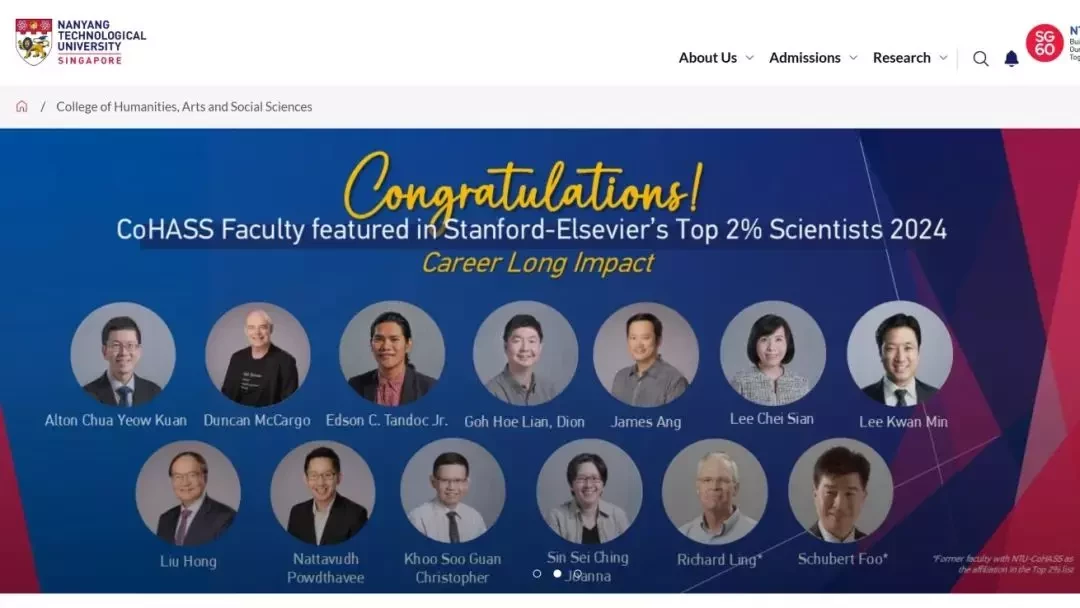Viewport: 1080px width, 608px height.
Task: Click the name "James Ang"
Action: pos(646,421)
